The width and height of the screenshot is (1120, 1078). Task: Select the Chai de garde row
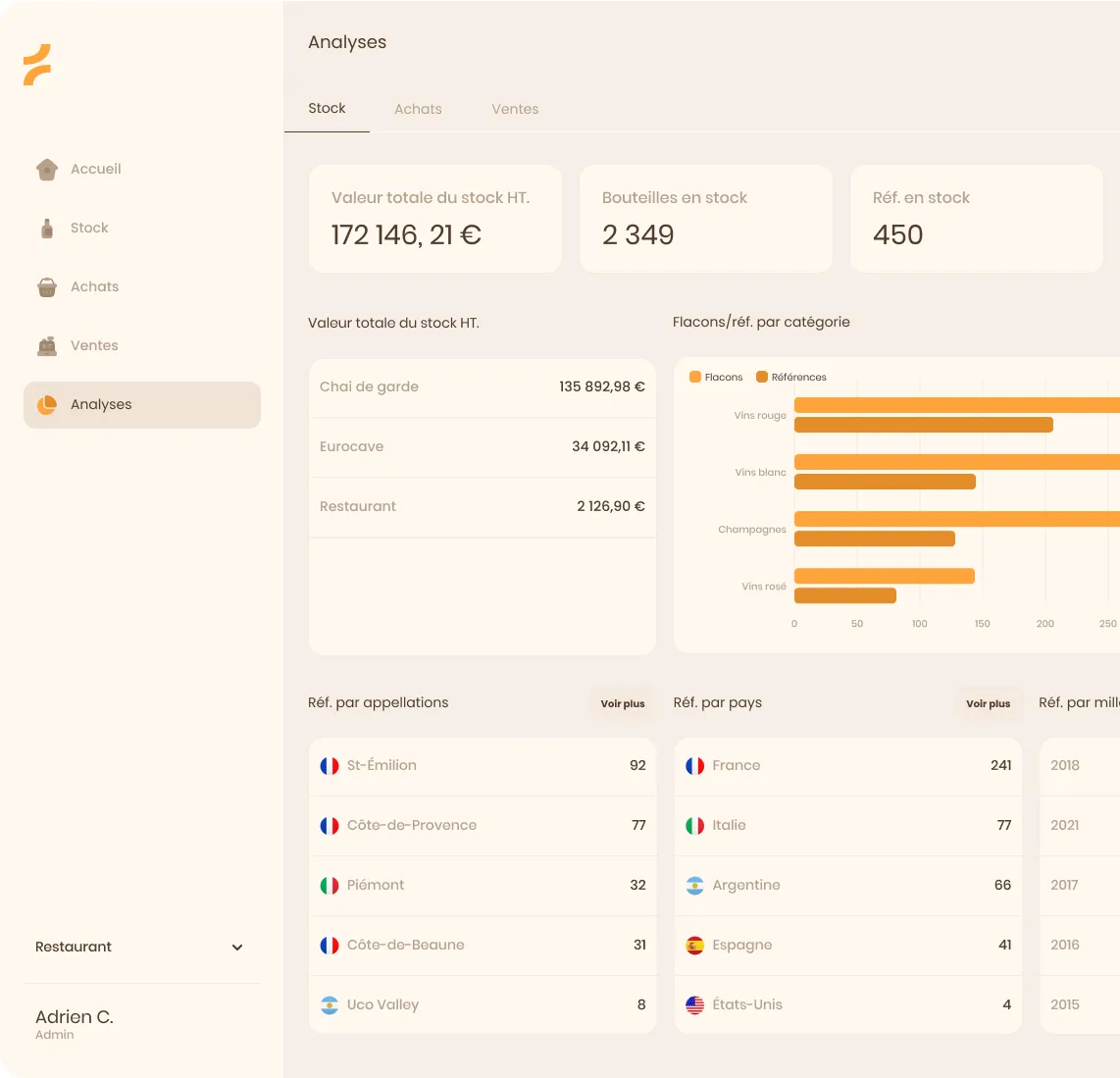coord(483,387)
